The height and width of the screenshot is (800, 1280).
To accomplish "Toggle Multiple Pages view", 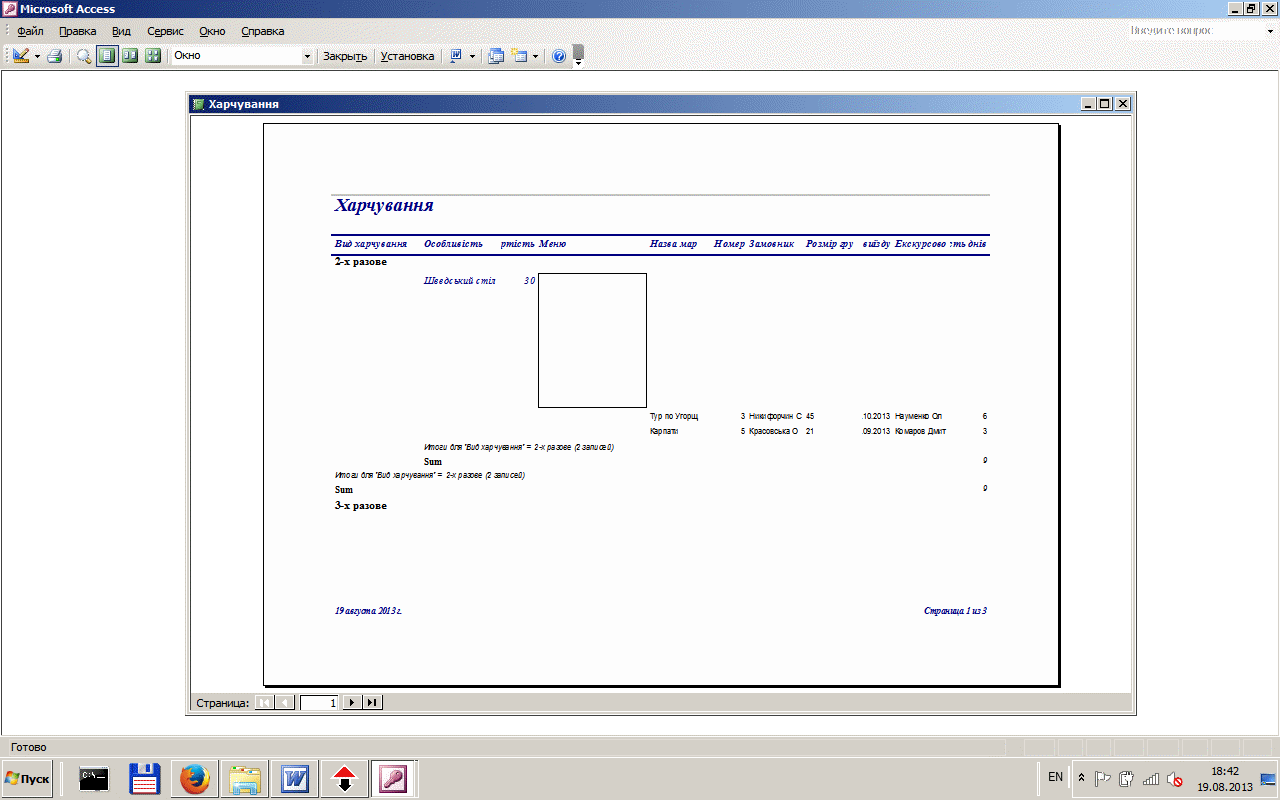I will click(x=153, y=56).
